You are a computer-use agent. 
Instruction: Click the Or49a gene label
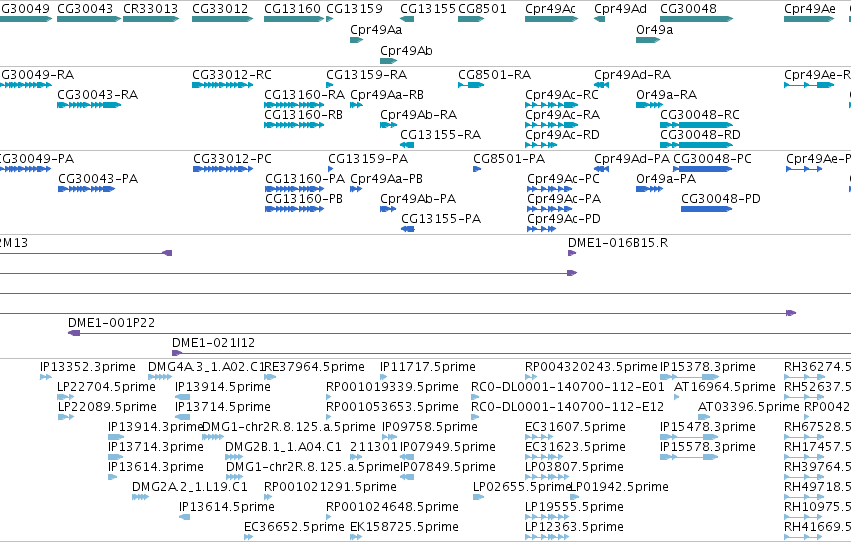655,30
